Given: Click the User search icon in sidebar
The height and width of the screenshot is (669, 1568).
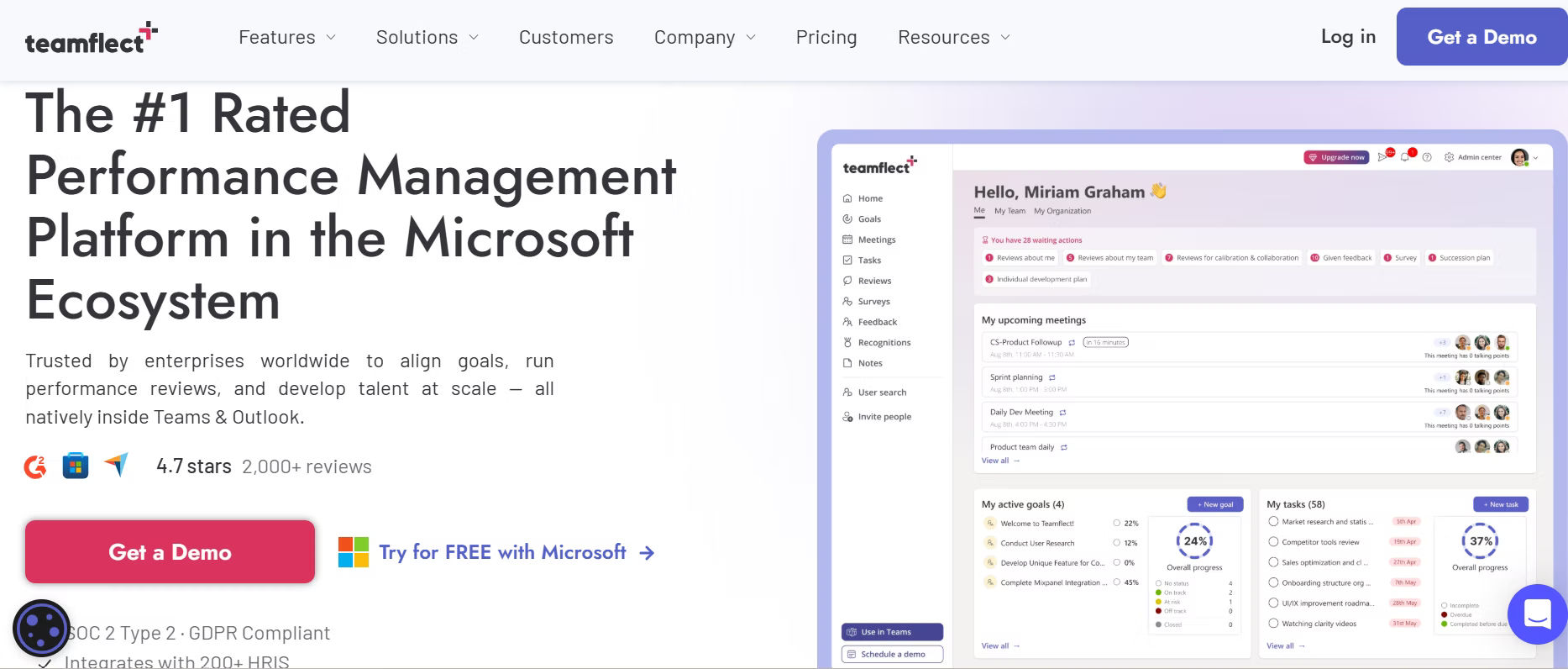Looking at the screenshot, I should (x=847, y=392).
